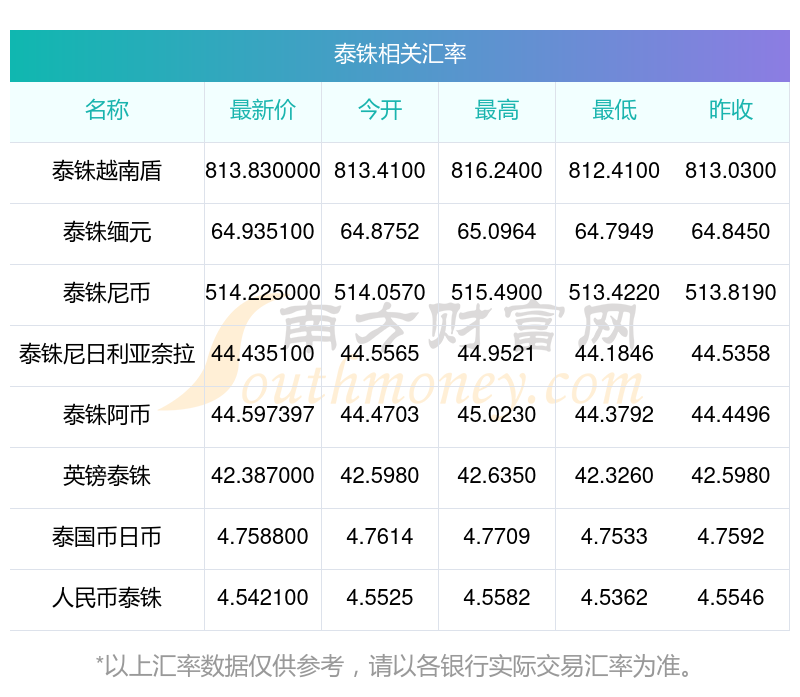Open the 人民币泰铢 currency pair

107,598
